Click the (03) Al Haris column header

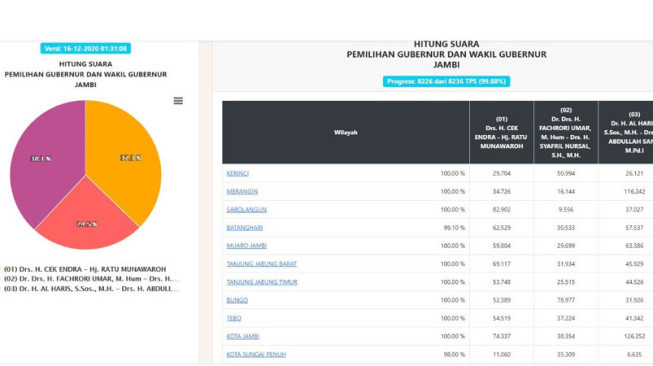[x=626, y=132]
